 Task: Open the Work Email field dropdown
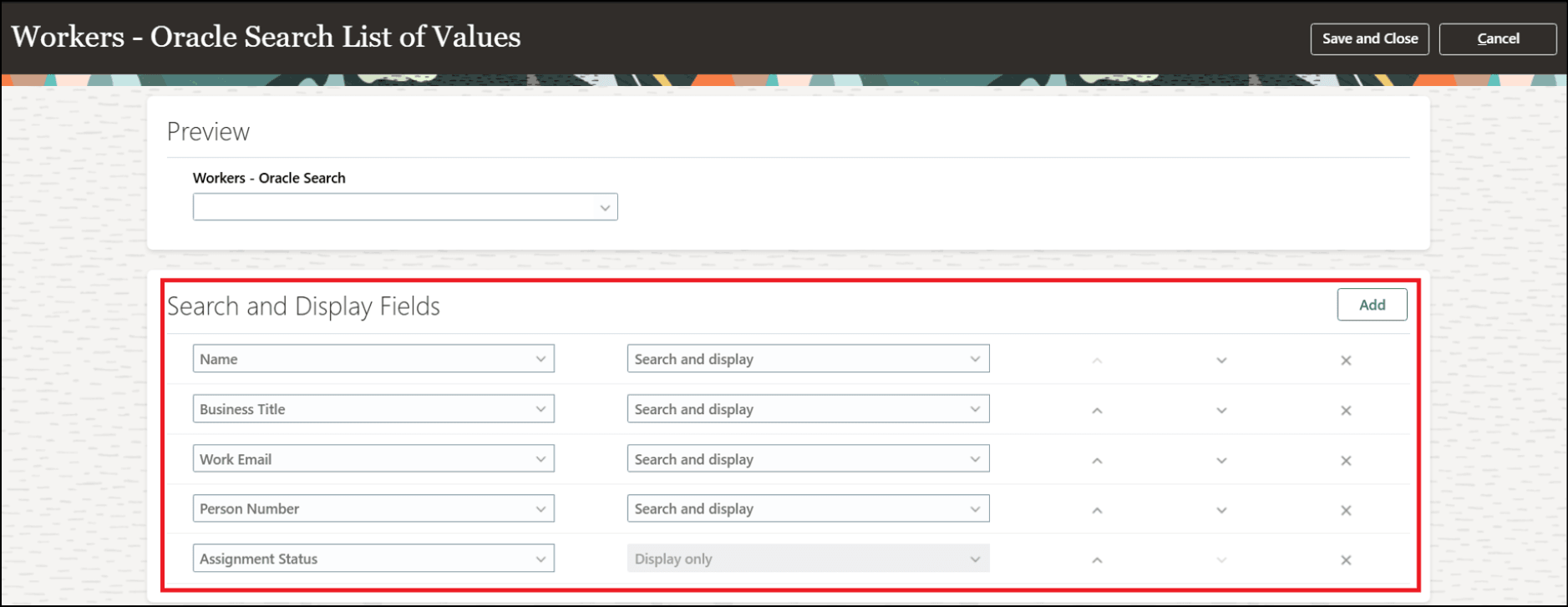(x=373, y=459)
